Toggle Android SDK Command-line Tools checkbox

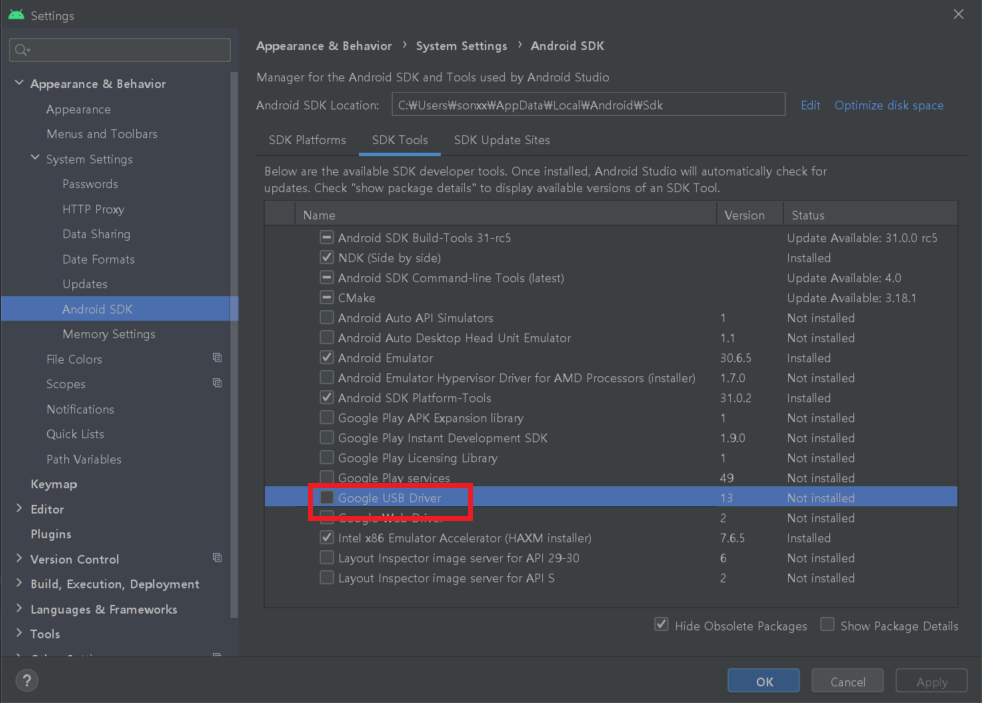pyautogui.click(x=326, y=277)
